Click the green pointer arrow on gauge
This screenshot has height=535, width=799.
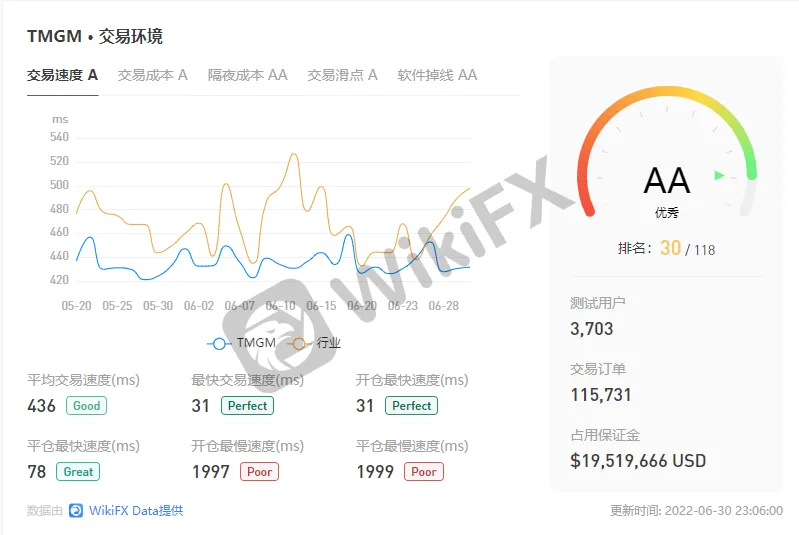(x=719, y=175)
